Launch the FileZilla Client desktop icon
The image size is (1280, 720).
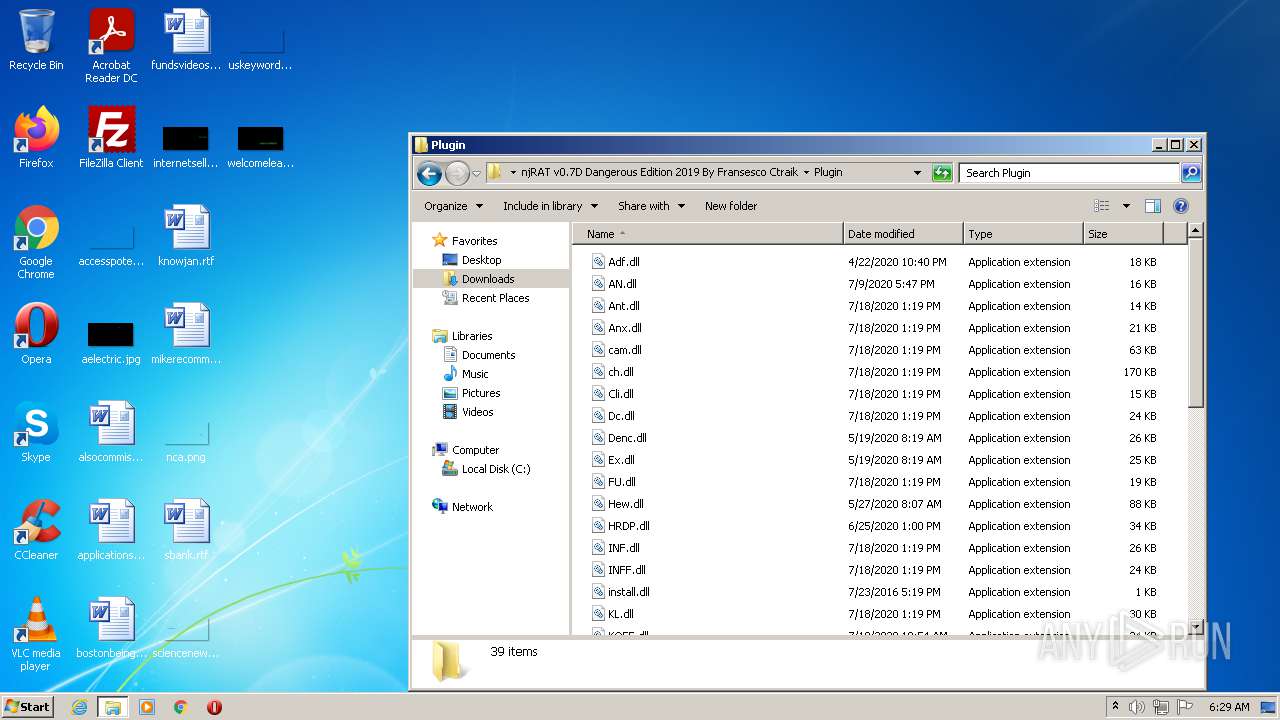111,138
